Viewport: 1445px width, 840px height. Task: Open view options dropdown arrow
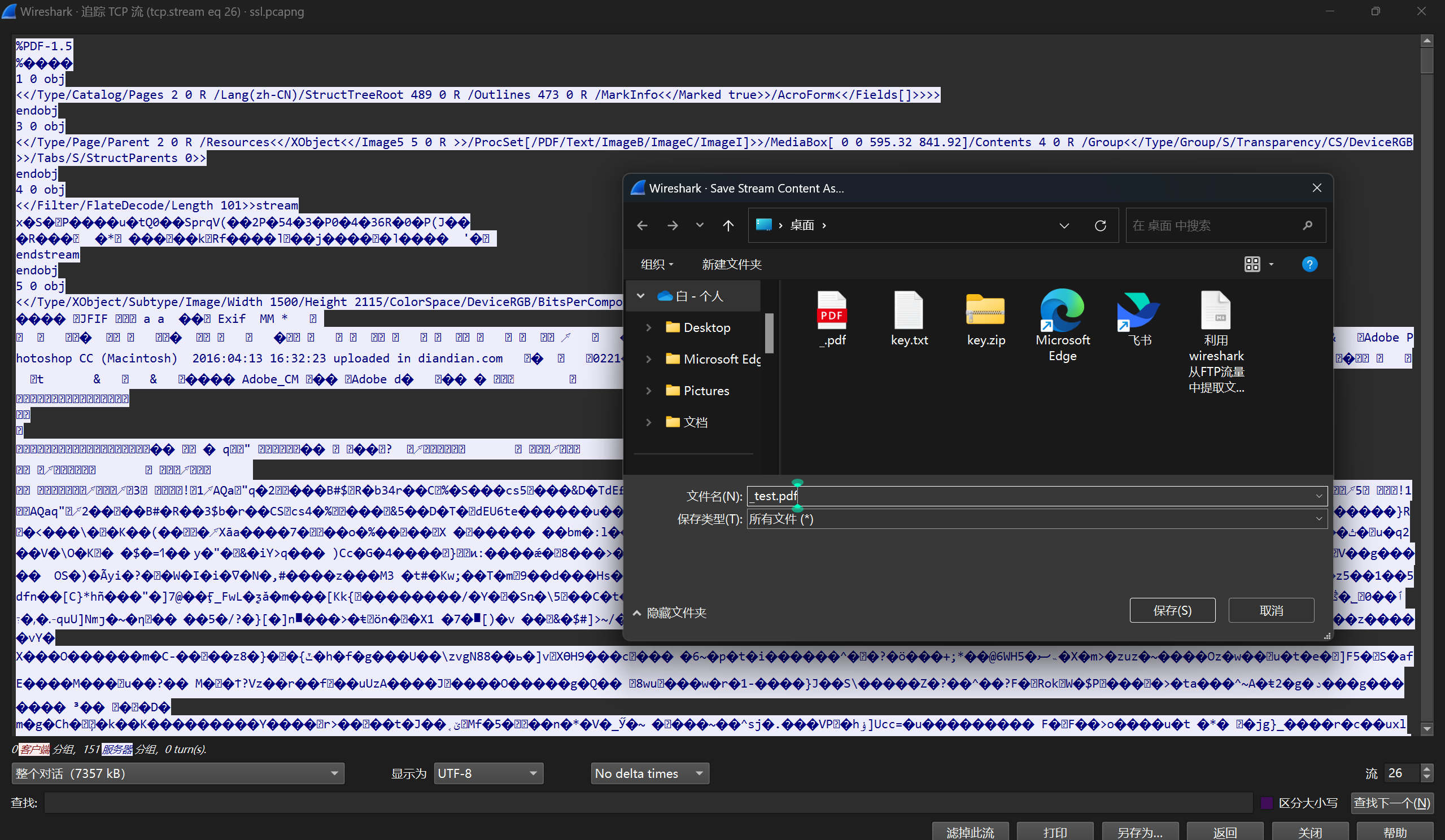pyautogui.click(x=1271, y=264)
